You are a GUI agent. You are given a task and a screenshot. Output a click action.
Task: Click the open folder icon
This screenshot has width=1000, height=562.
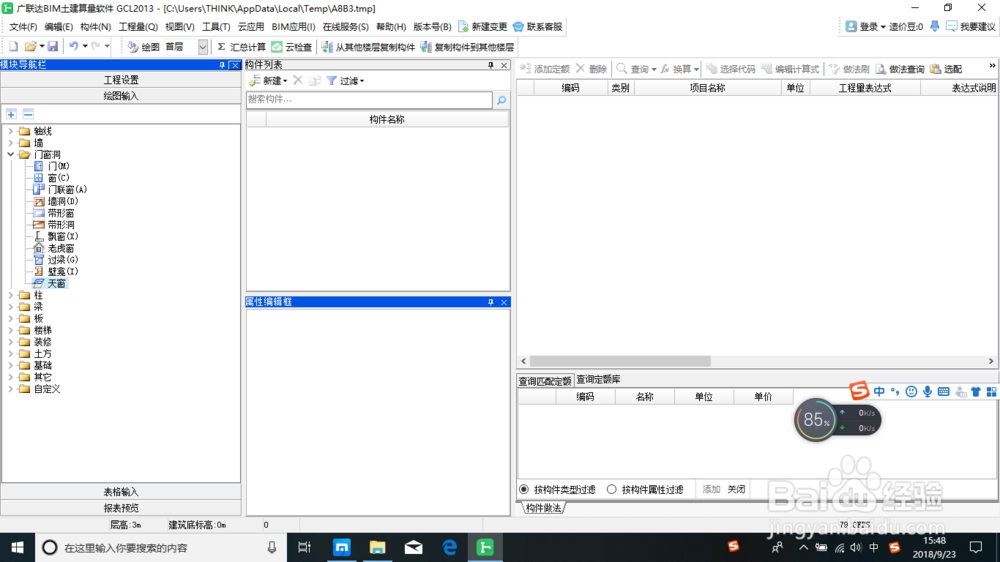click(x=30, y=47)
